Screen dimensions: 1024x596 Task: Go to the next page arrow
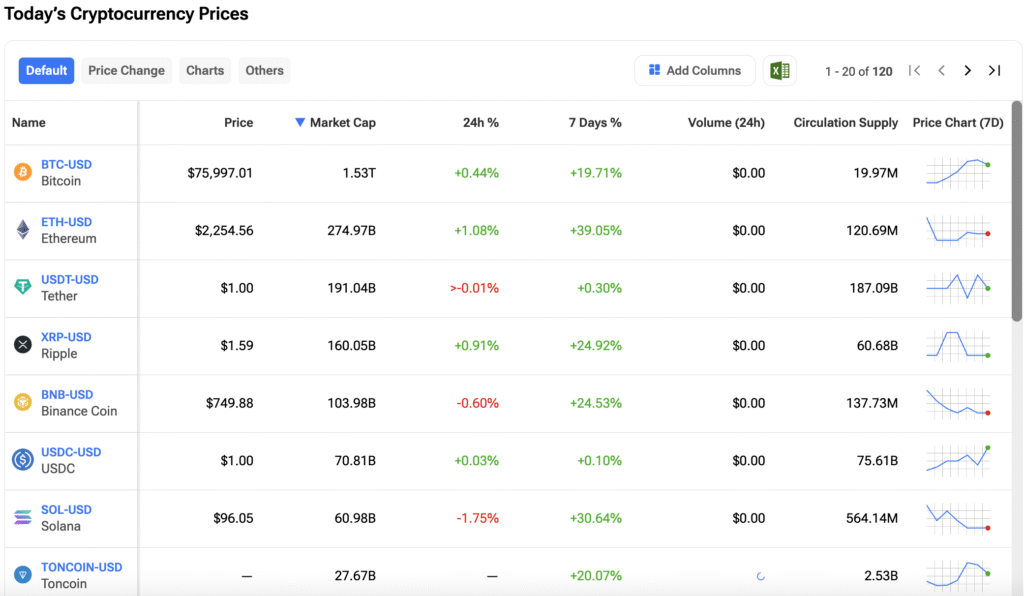[x=967, y=71]
